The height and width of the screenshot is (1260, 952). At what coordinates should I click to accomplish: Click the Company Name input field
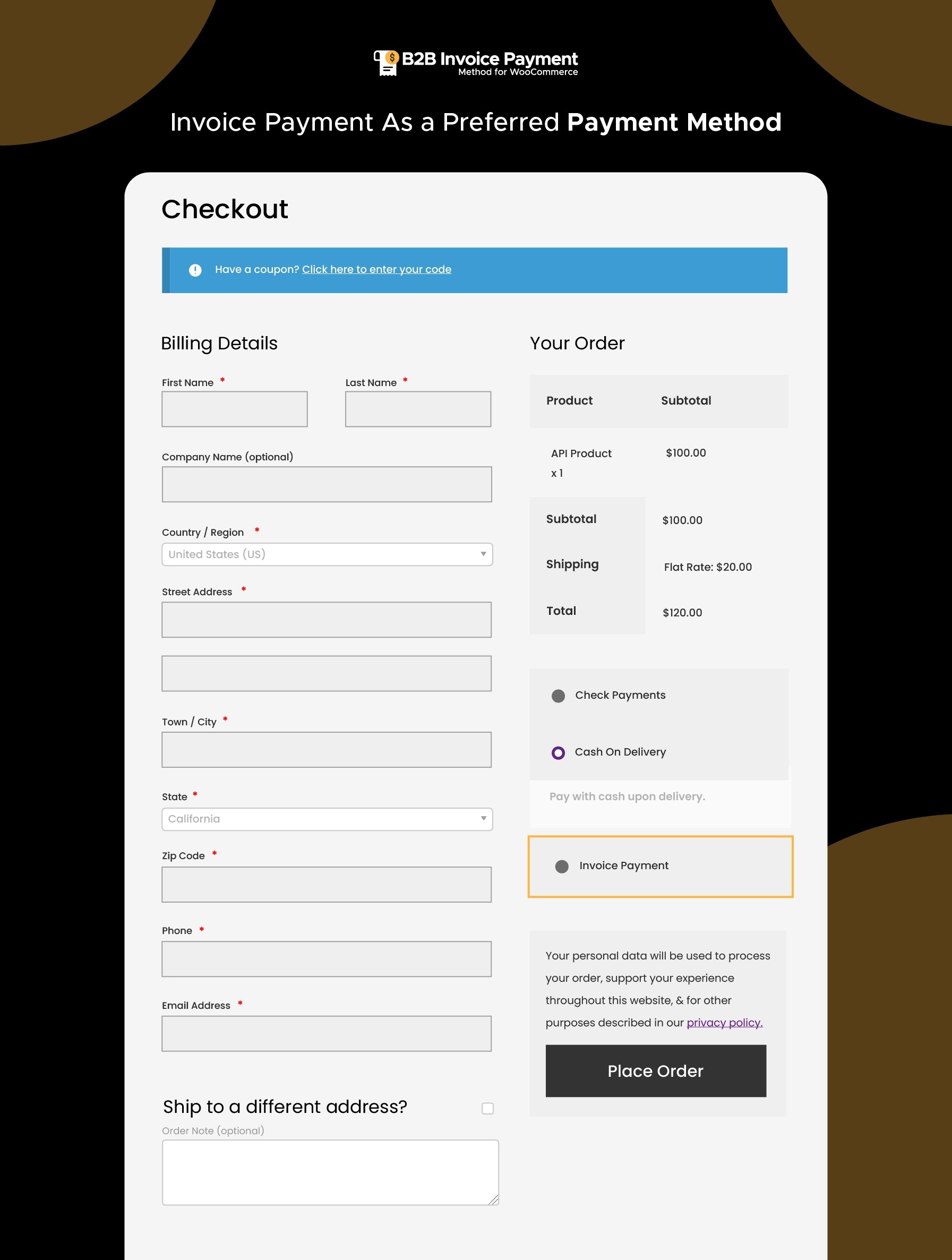(327, 484)
